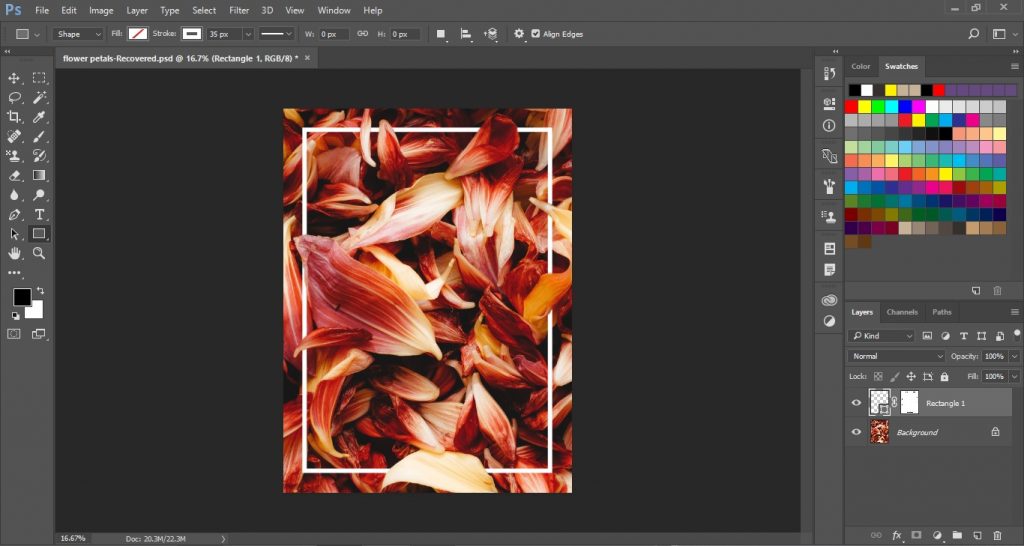Click the black foreground color swatch
1024x546 pixels.
[22, 297]
